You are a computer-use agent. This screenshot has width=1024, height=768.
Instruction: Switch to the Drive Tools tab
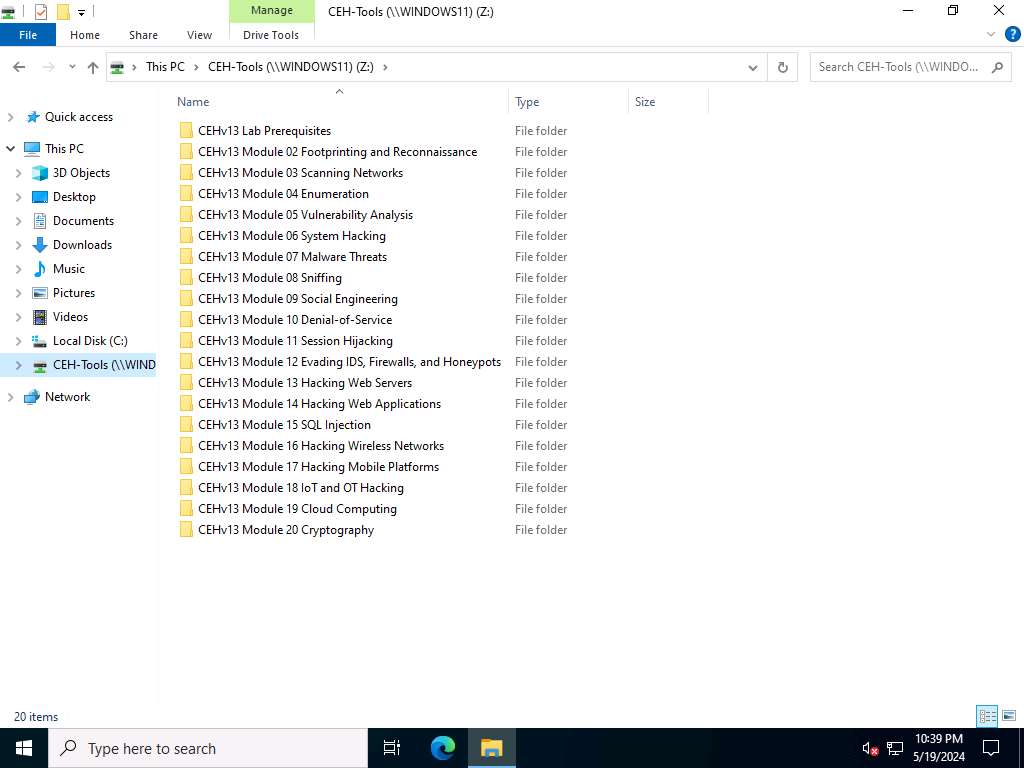click(271, 34)
